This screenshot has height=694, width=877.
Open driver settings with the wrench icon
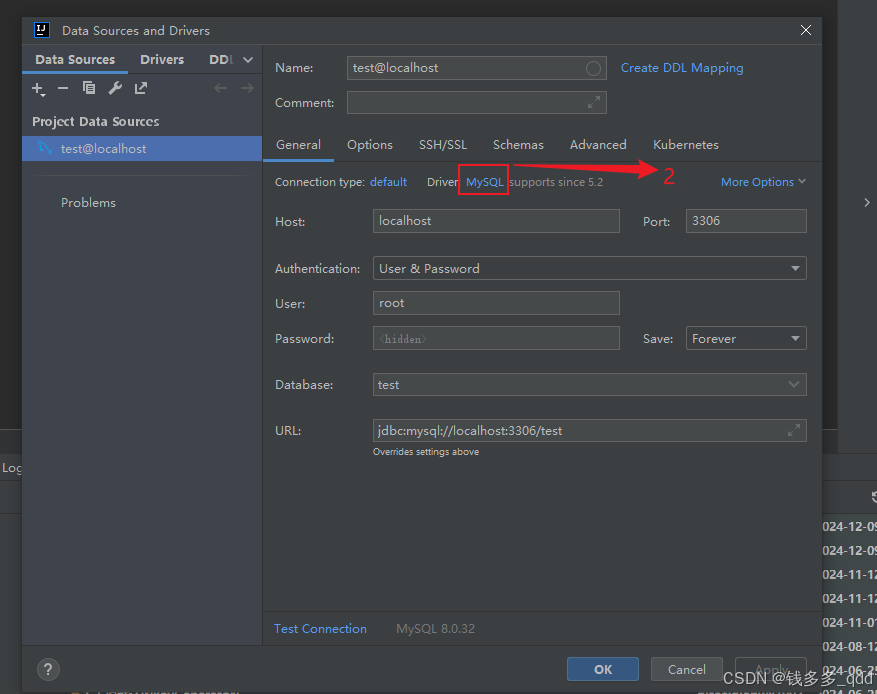(x=115, y=88)
